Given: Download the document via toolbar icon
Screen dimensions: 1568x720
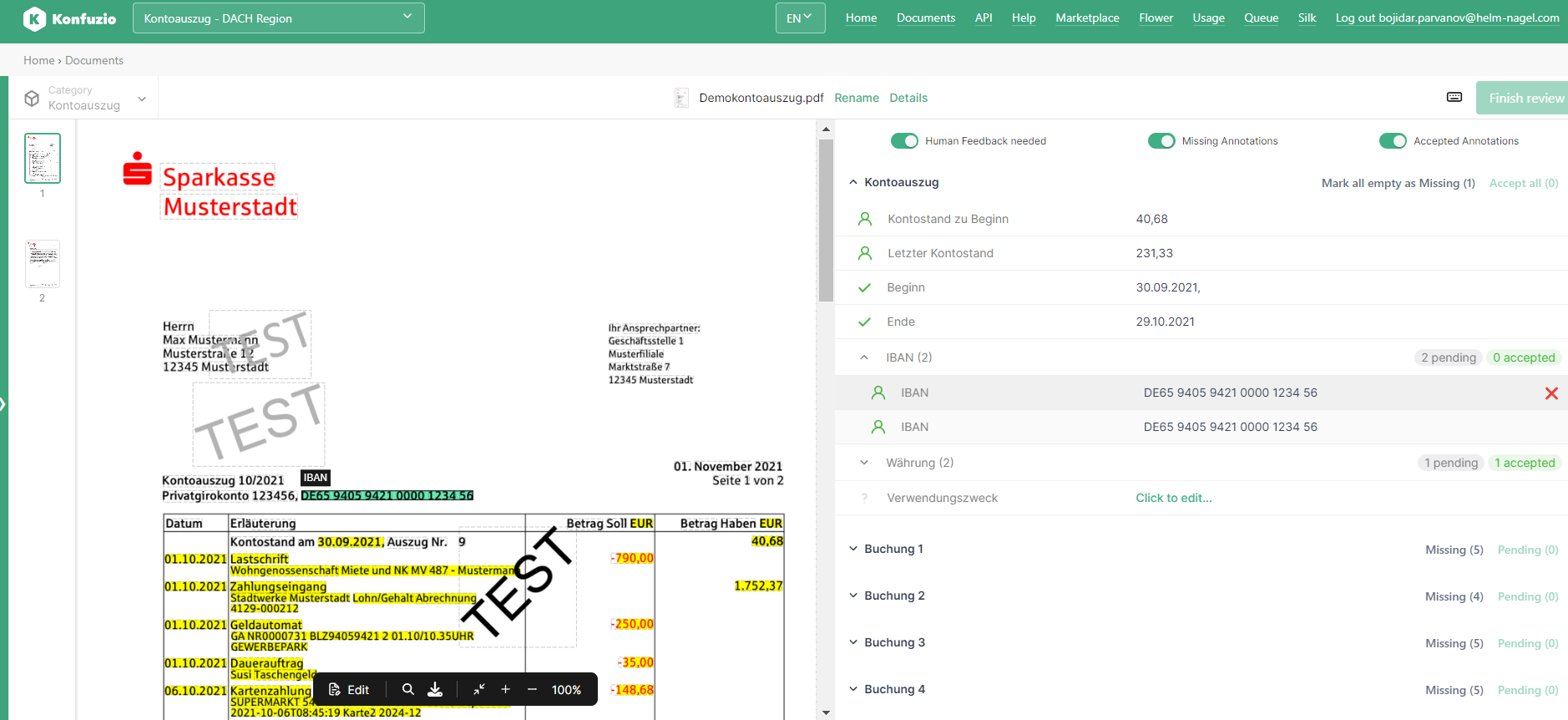Looking at the screenshot, I should click(435, 690).
